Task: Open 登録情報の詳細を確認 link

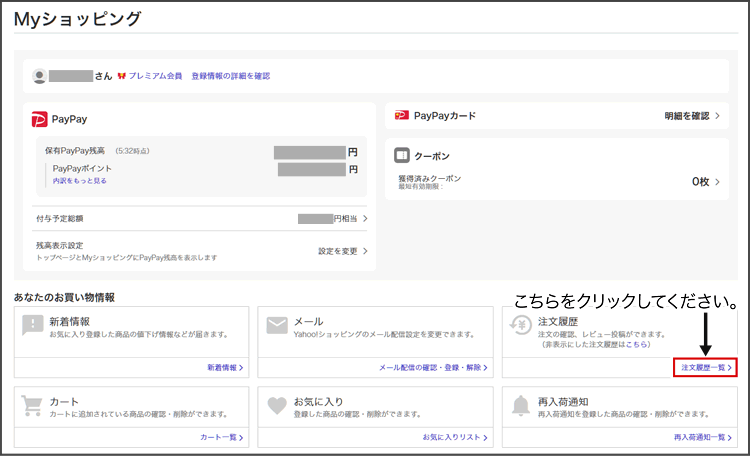Action: tap(231, 76)
